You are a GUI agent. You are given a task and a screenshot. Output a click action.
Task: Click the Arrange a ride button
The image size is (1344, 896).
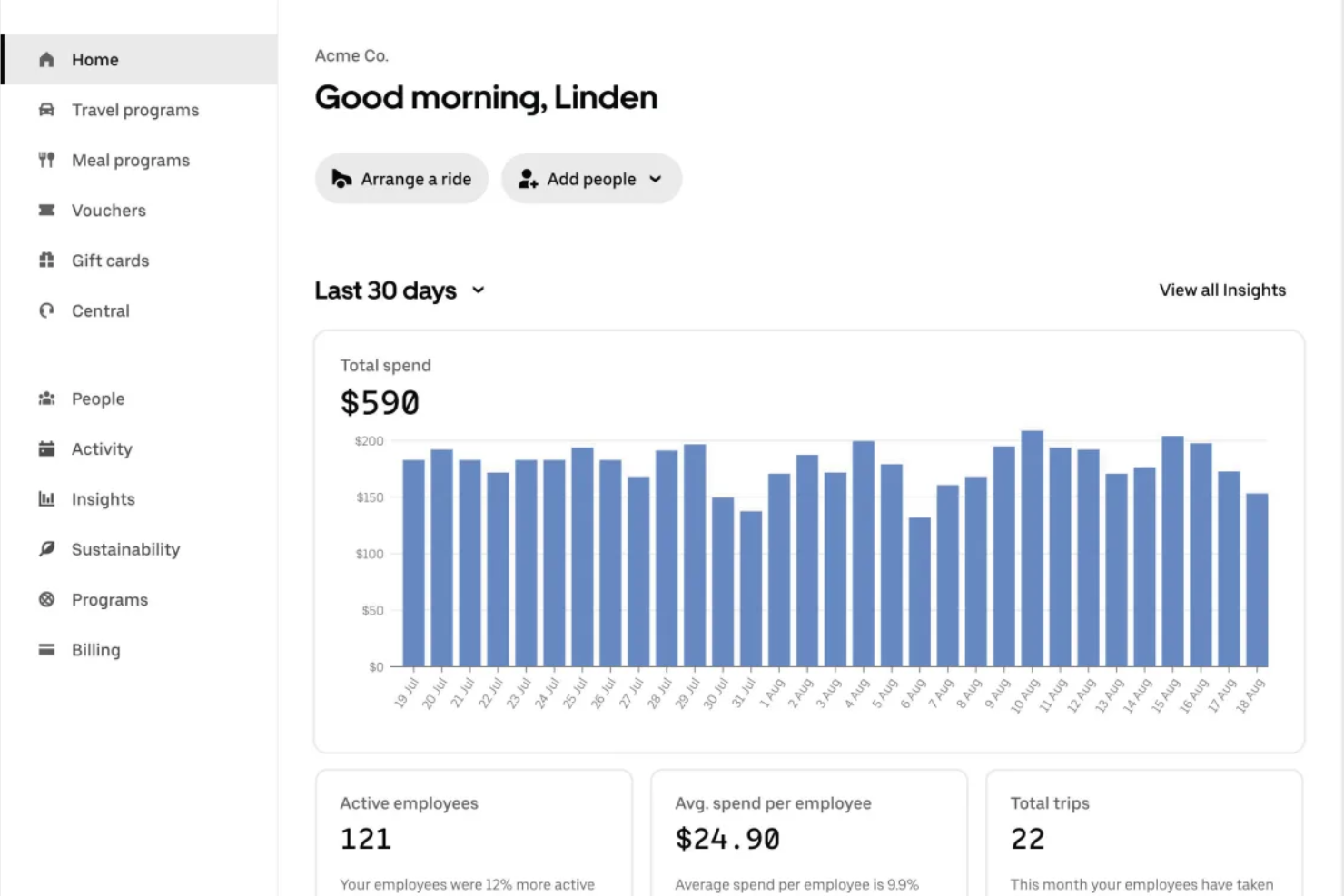(401, 179)
